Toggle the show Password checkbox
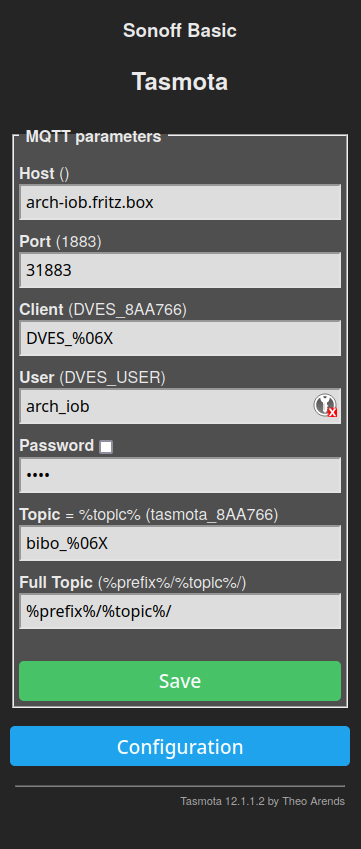Screen dimensions: 361x849 (x=106, y=447)
